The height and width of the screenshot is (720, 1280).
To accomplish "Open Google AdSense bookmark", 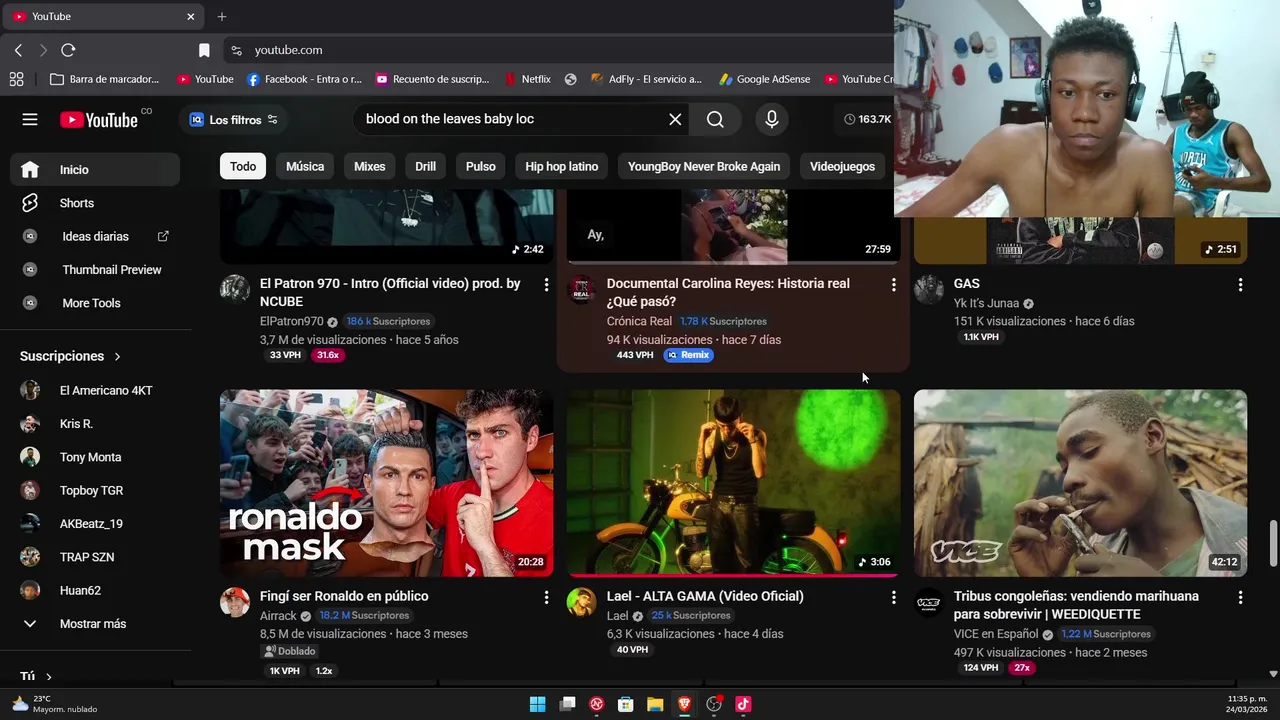I will click(x=764, y=79).
